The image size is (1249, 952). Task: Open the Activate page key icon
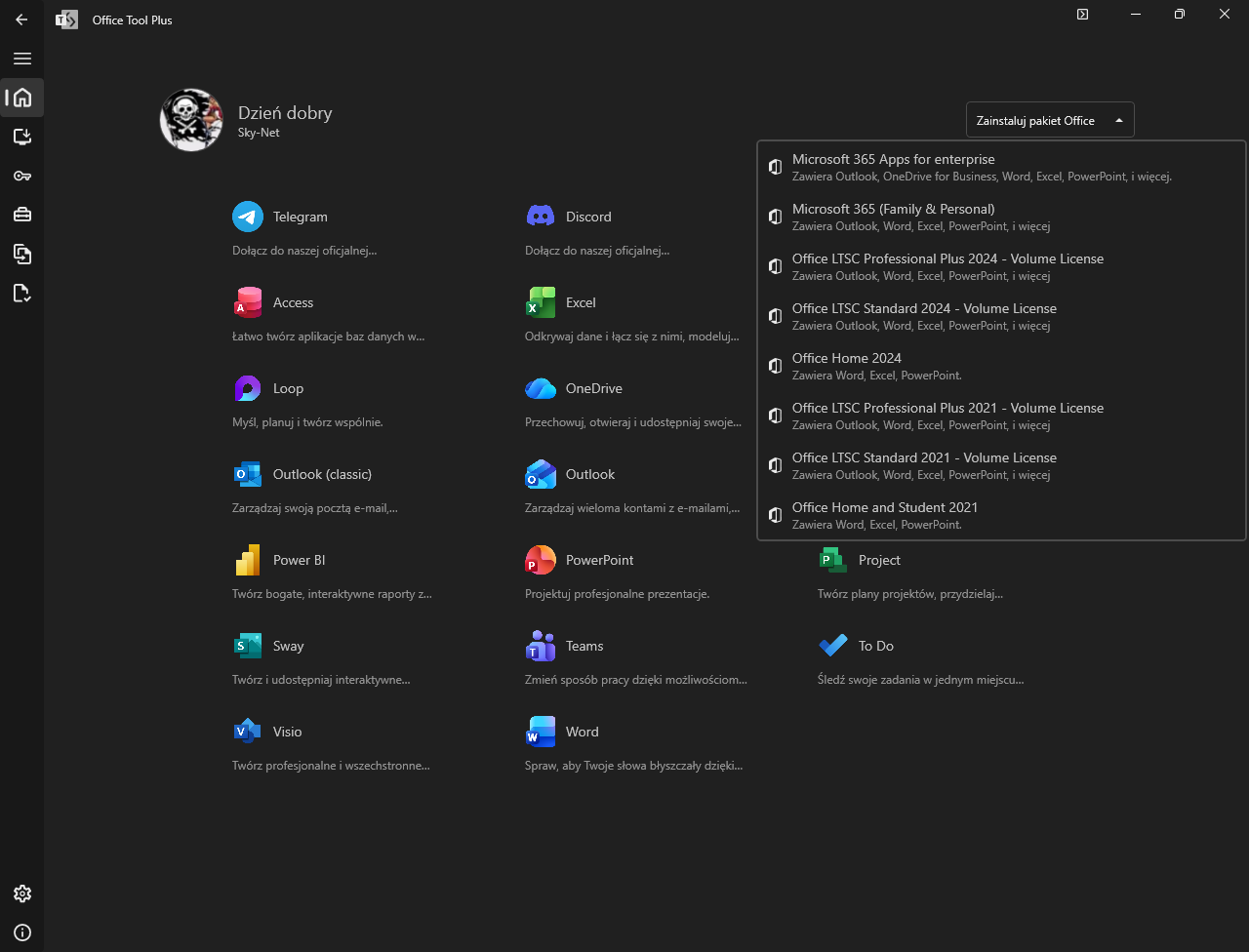[22, 176]
